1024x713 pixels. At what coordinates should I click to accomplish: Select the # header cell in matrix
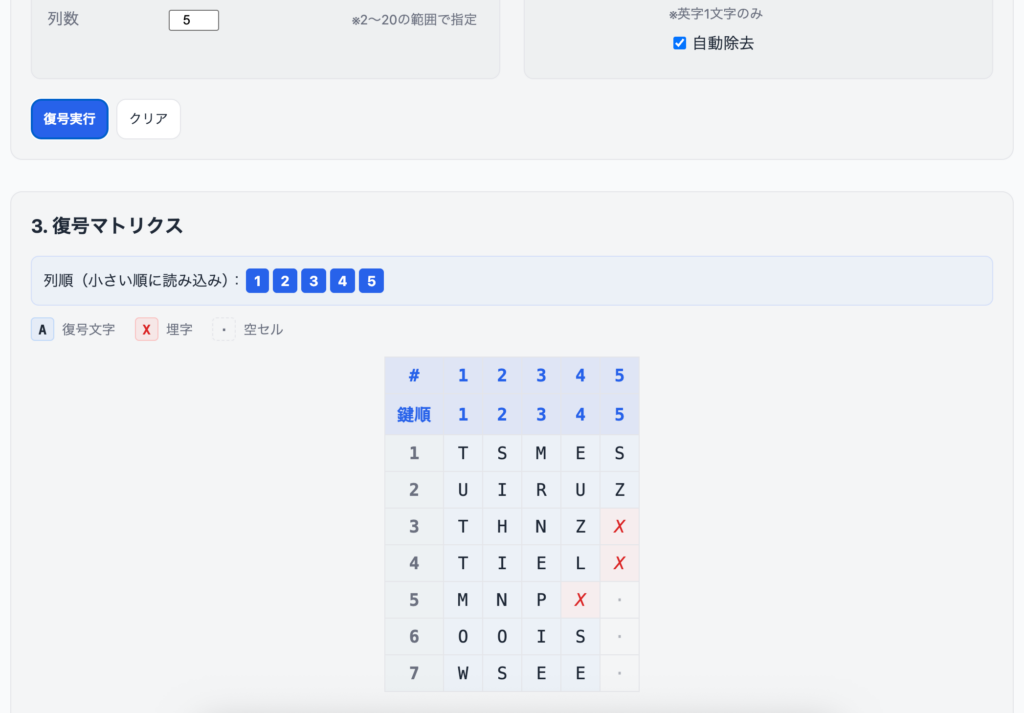pos(414,376)
